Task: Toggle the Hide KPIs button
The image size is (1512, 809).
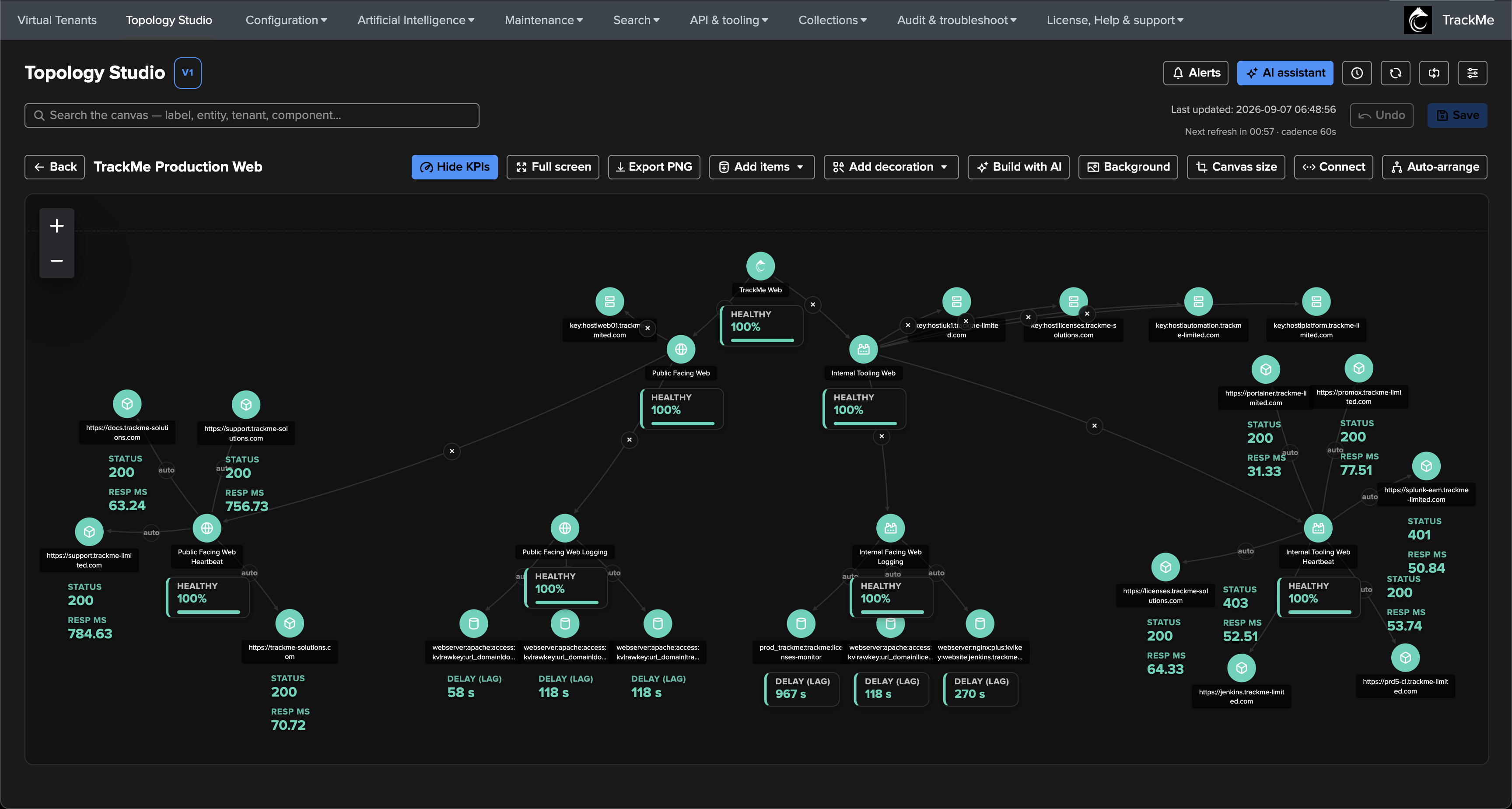Action: pos(454,167)
